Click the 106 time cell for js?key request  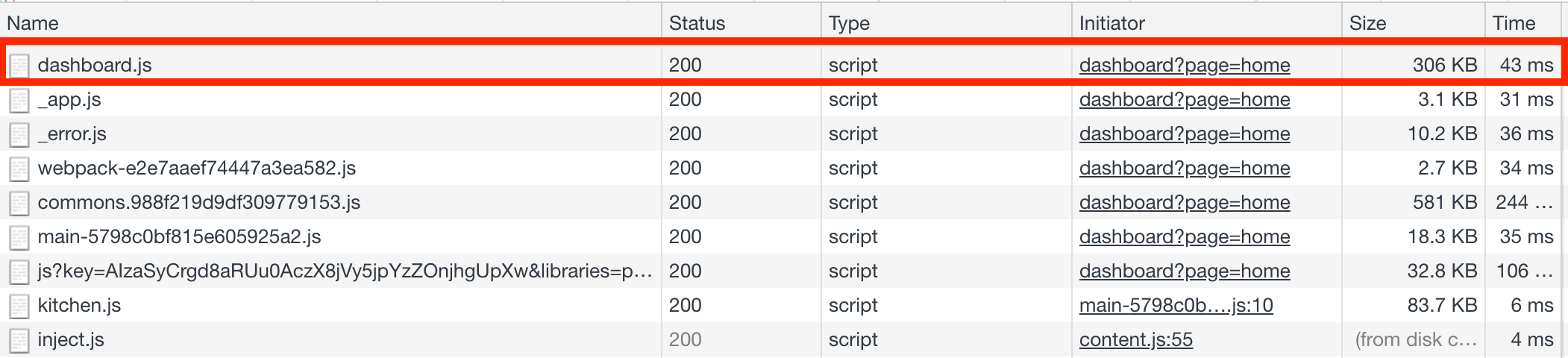click(x=1525, y=271)
